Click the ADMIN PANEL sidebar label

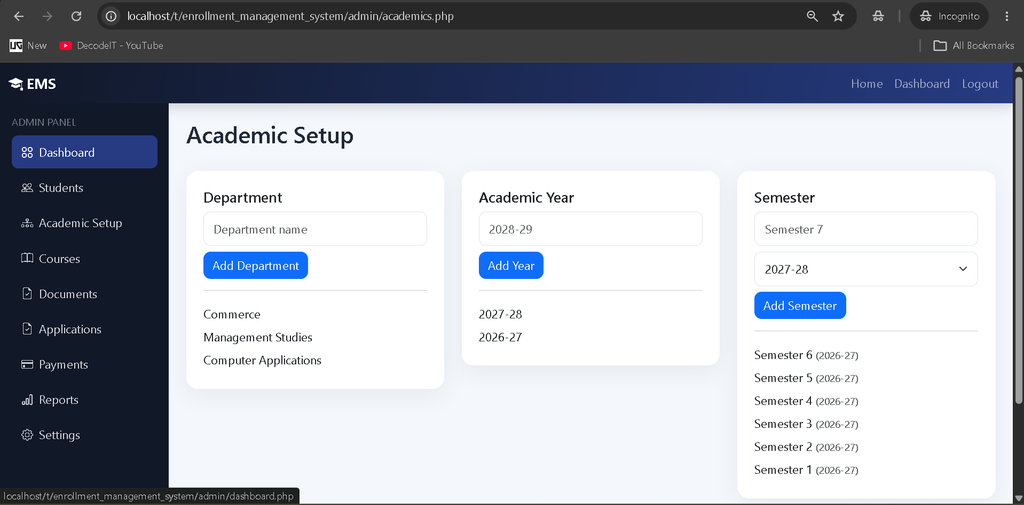click(x=44, y=122)
